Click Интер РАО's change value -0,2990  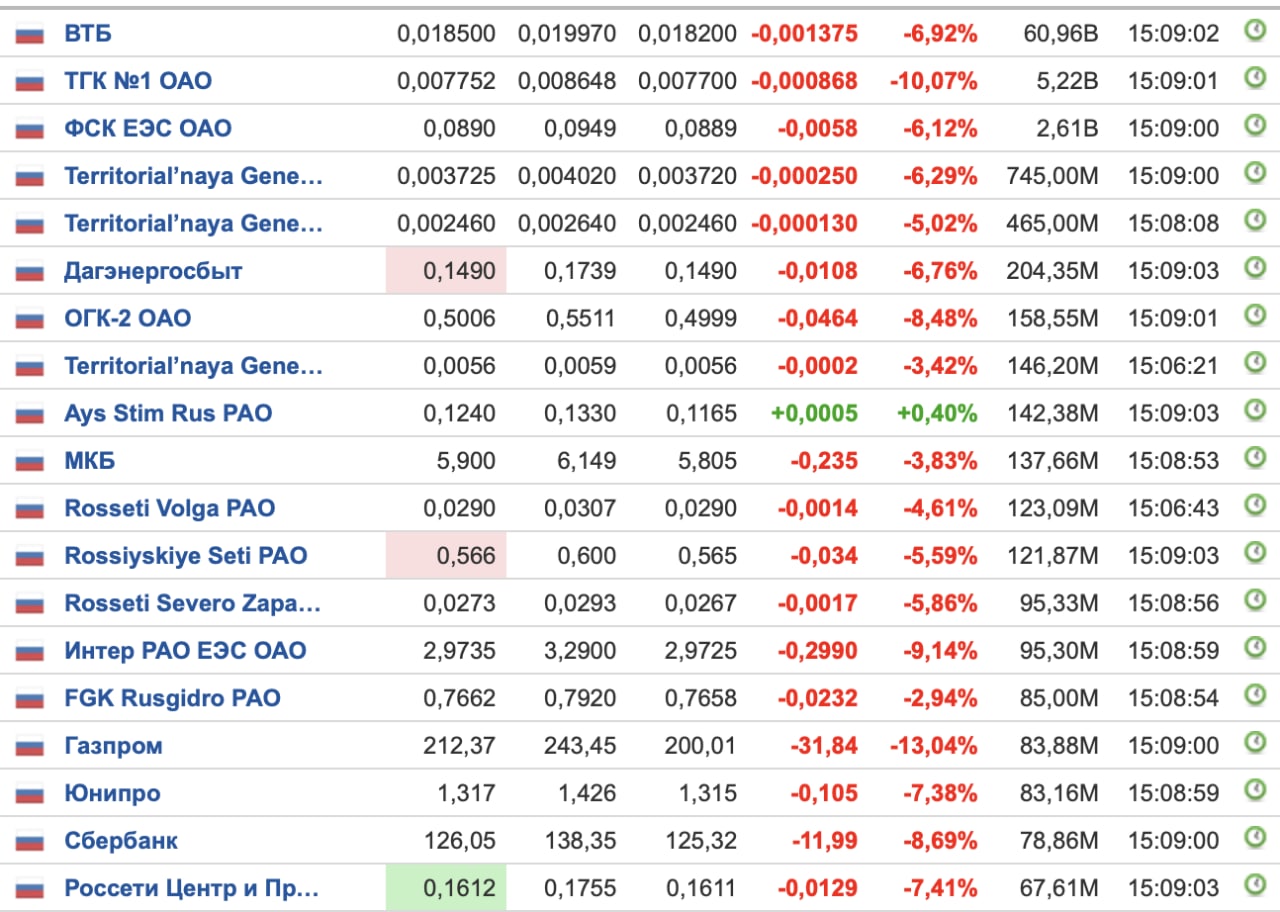[818, 651]
